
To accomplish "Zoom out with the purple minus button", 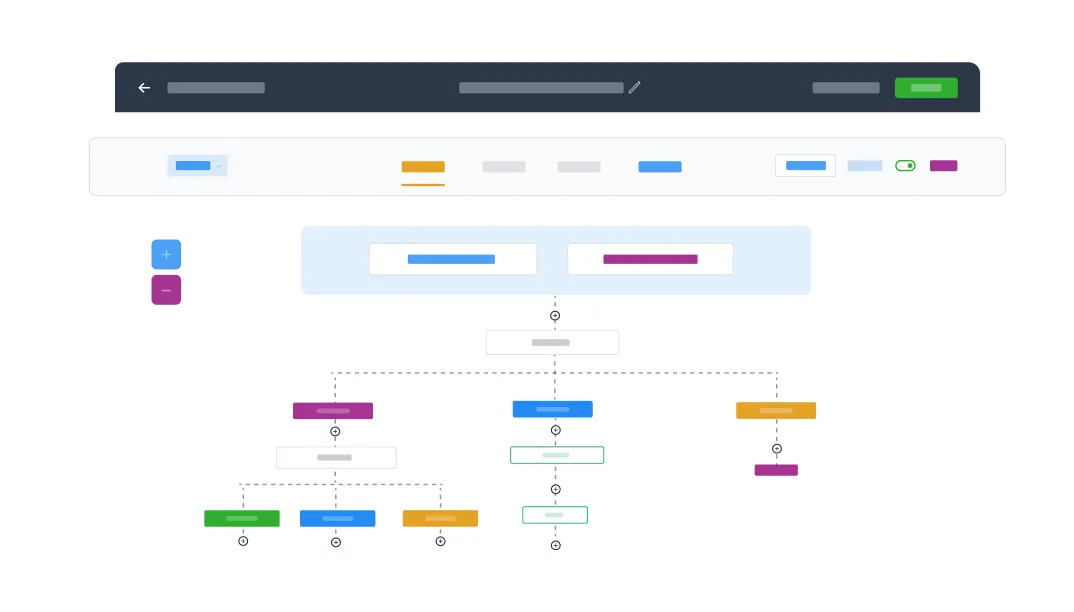I will coord(166,290).
